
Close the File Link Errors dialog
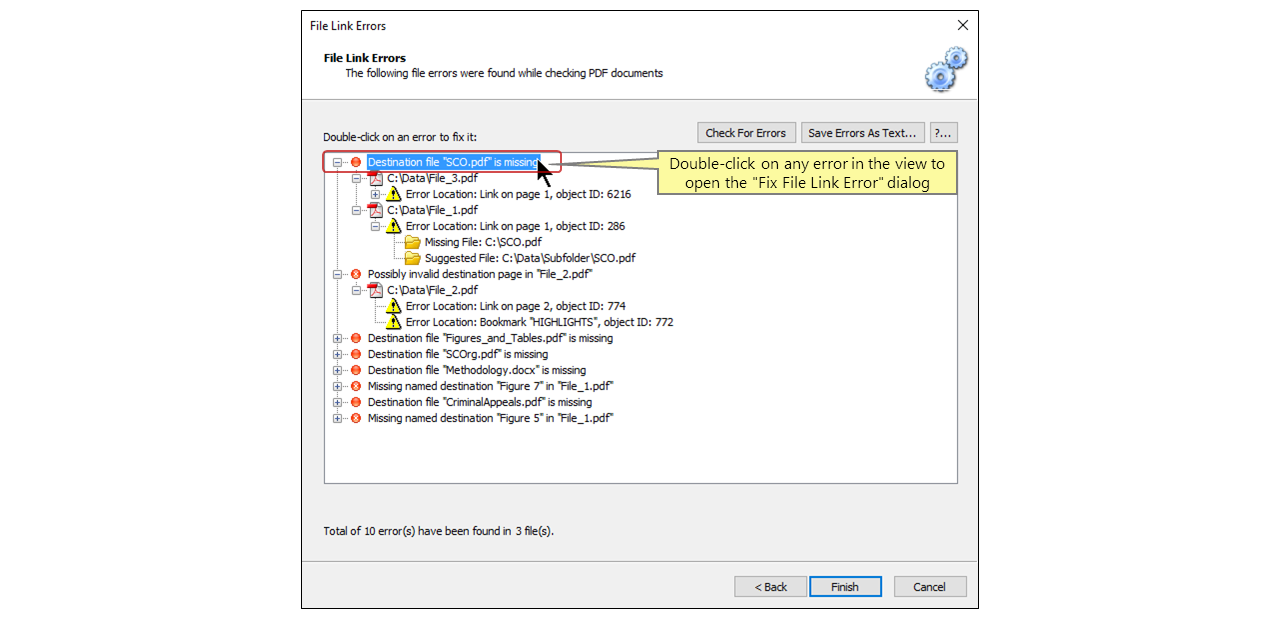click(962, 25)
